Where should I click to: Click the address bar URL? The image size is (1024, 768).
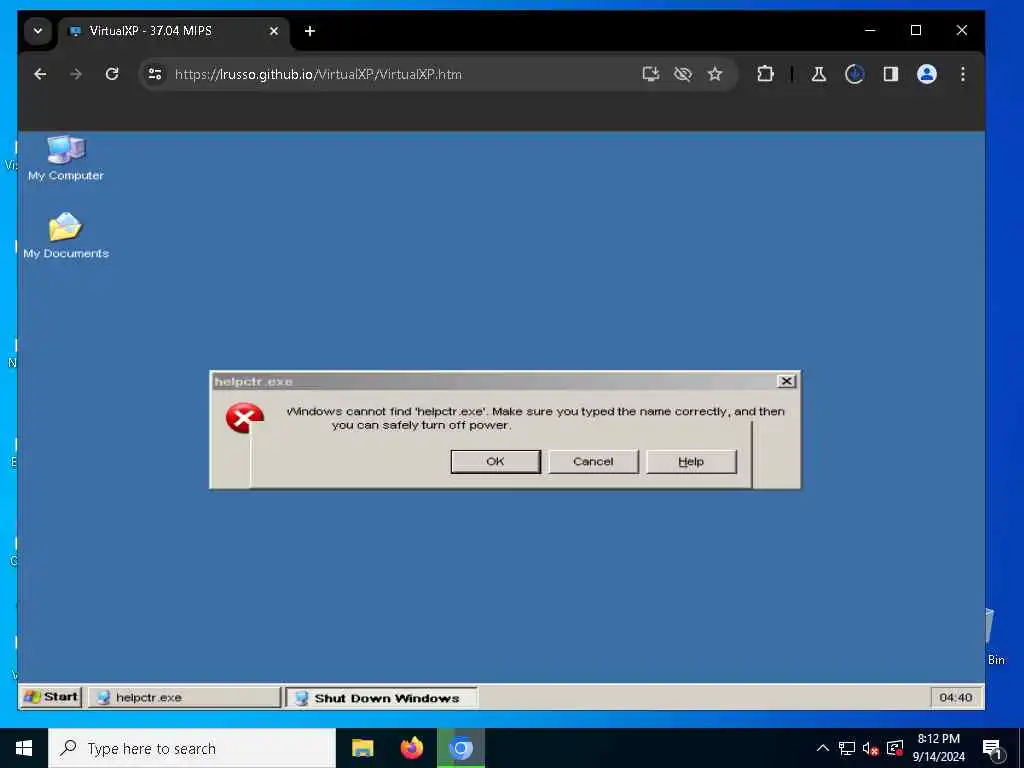pos(318,74)
